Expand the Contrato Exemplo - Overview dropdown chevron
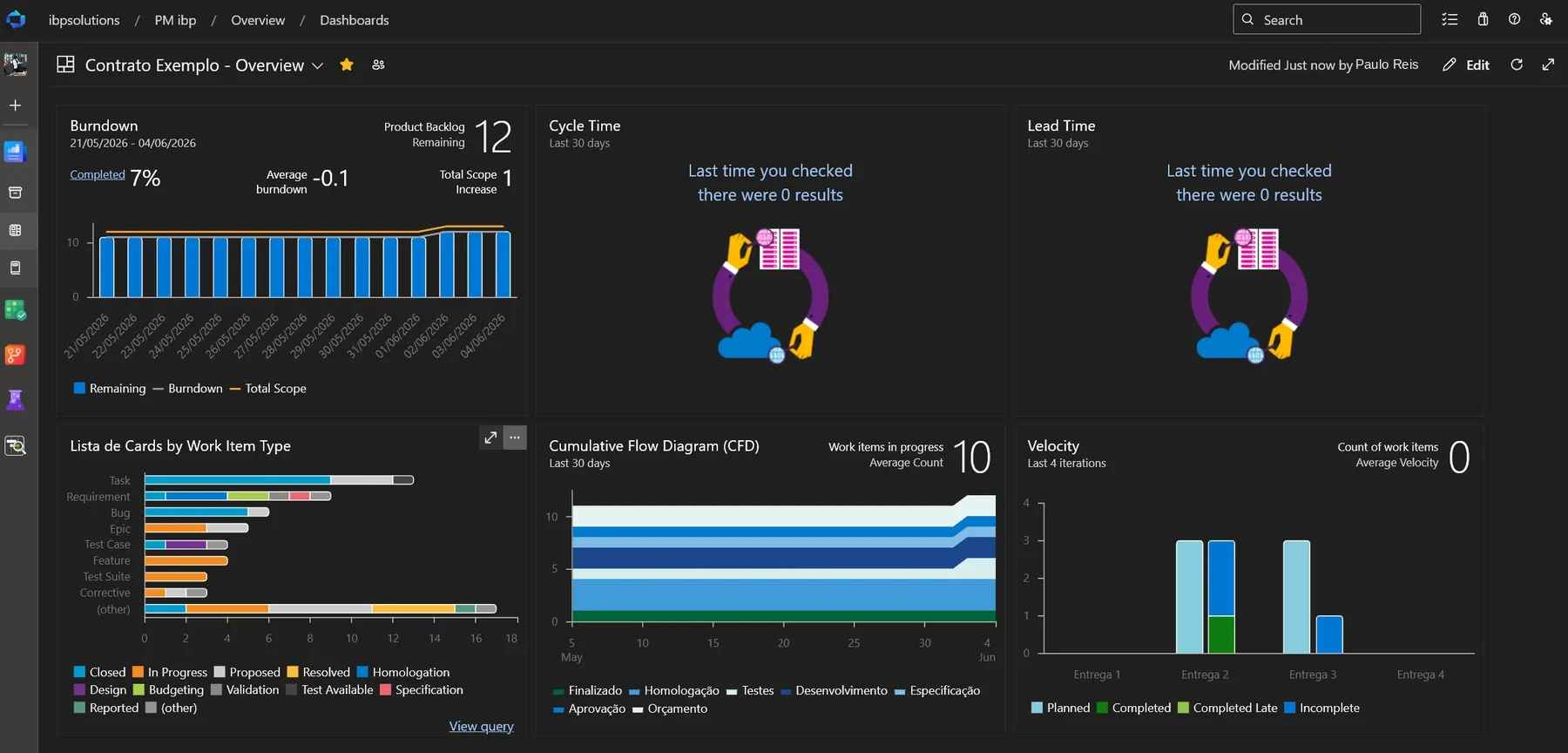The image size is (1568, 753). [318, 65]
